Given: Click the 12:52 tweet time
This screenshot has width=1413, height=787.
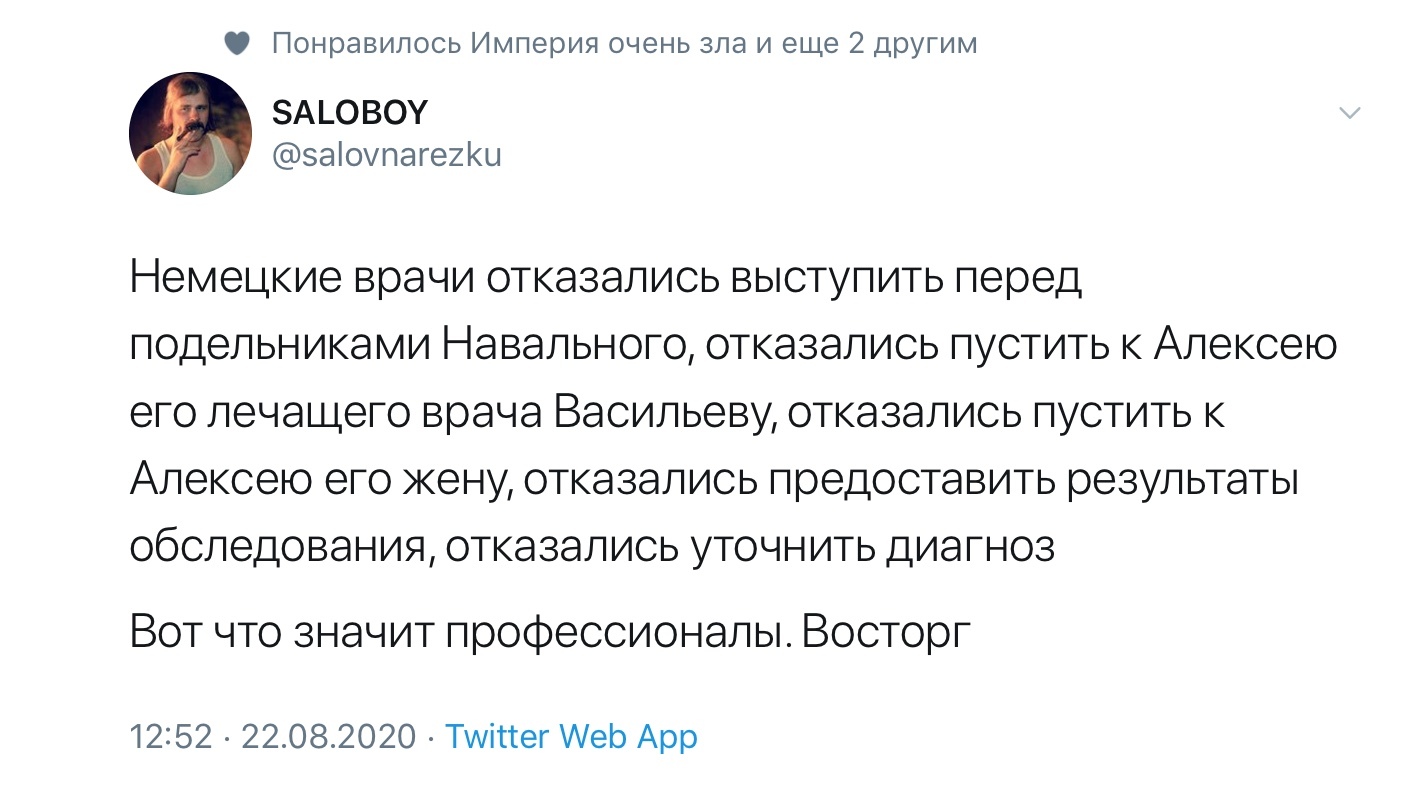Looking at the screenshot, I should tap(171, 737).
